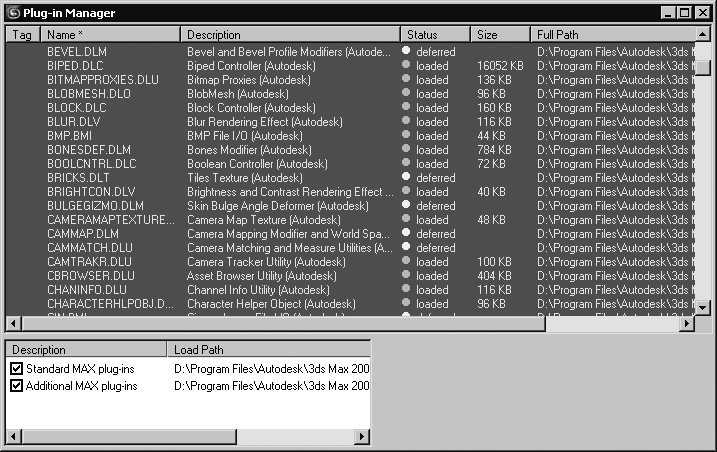717x452 pixels.
Task: Sort by the Size column header
Action: (x=500, y=35)
